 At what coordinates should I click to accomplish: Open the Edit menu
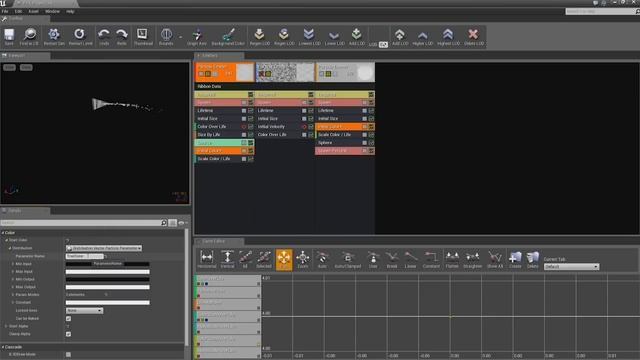tap(18, 11)
